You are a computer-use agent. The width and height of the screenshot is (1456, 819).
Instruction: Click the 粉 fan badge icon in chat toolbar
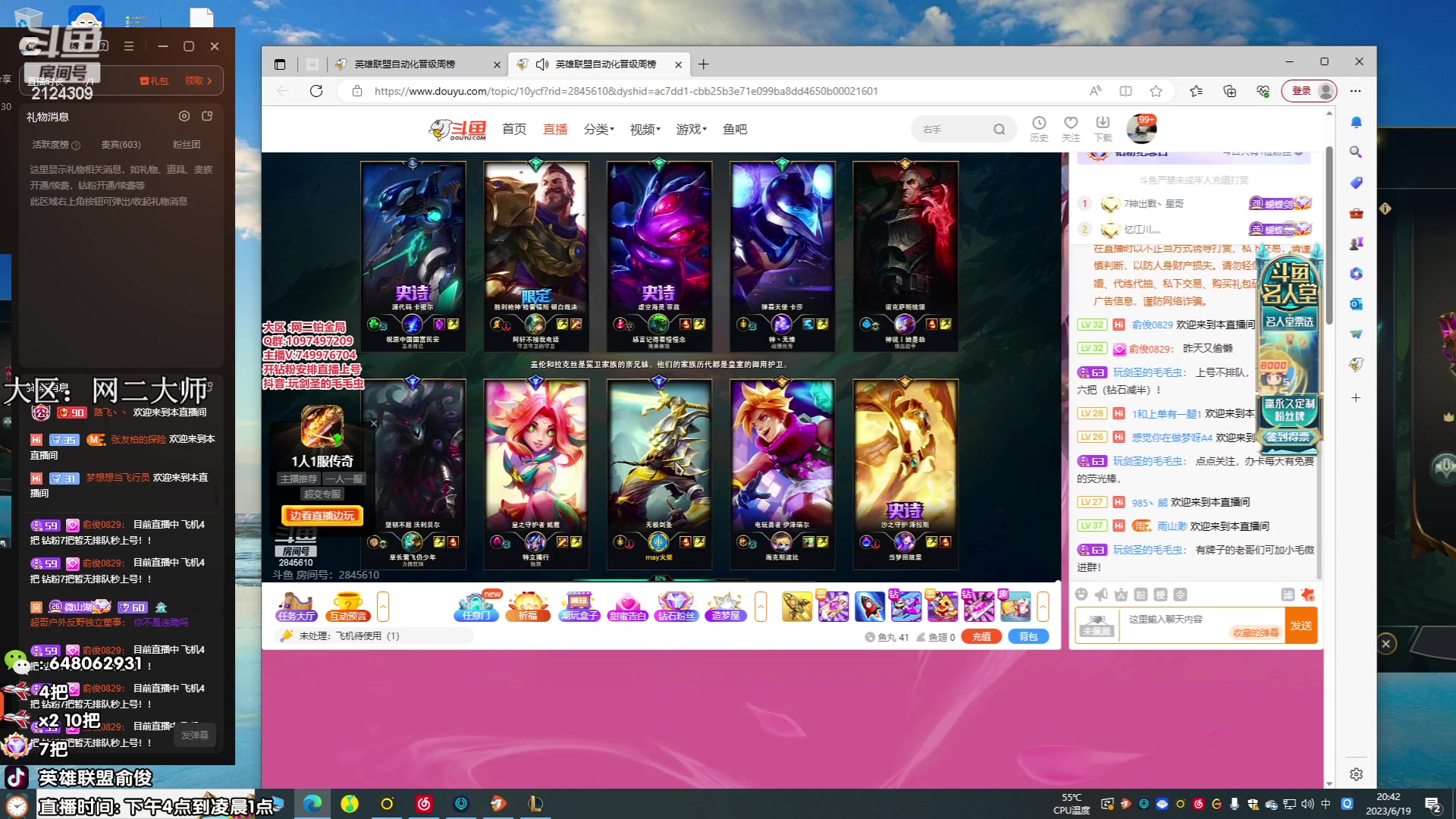[x=1141, y=595]
